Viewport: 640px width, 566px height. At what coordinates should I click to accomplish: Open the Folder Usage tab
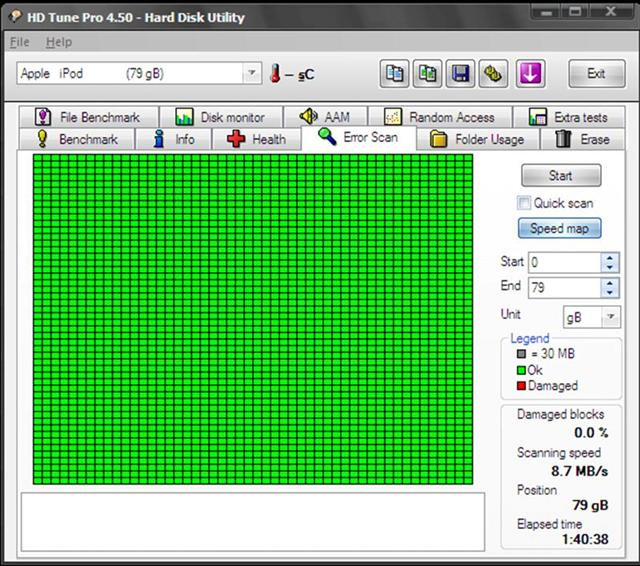pos(477,140)
